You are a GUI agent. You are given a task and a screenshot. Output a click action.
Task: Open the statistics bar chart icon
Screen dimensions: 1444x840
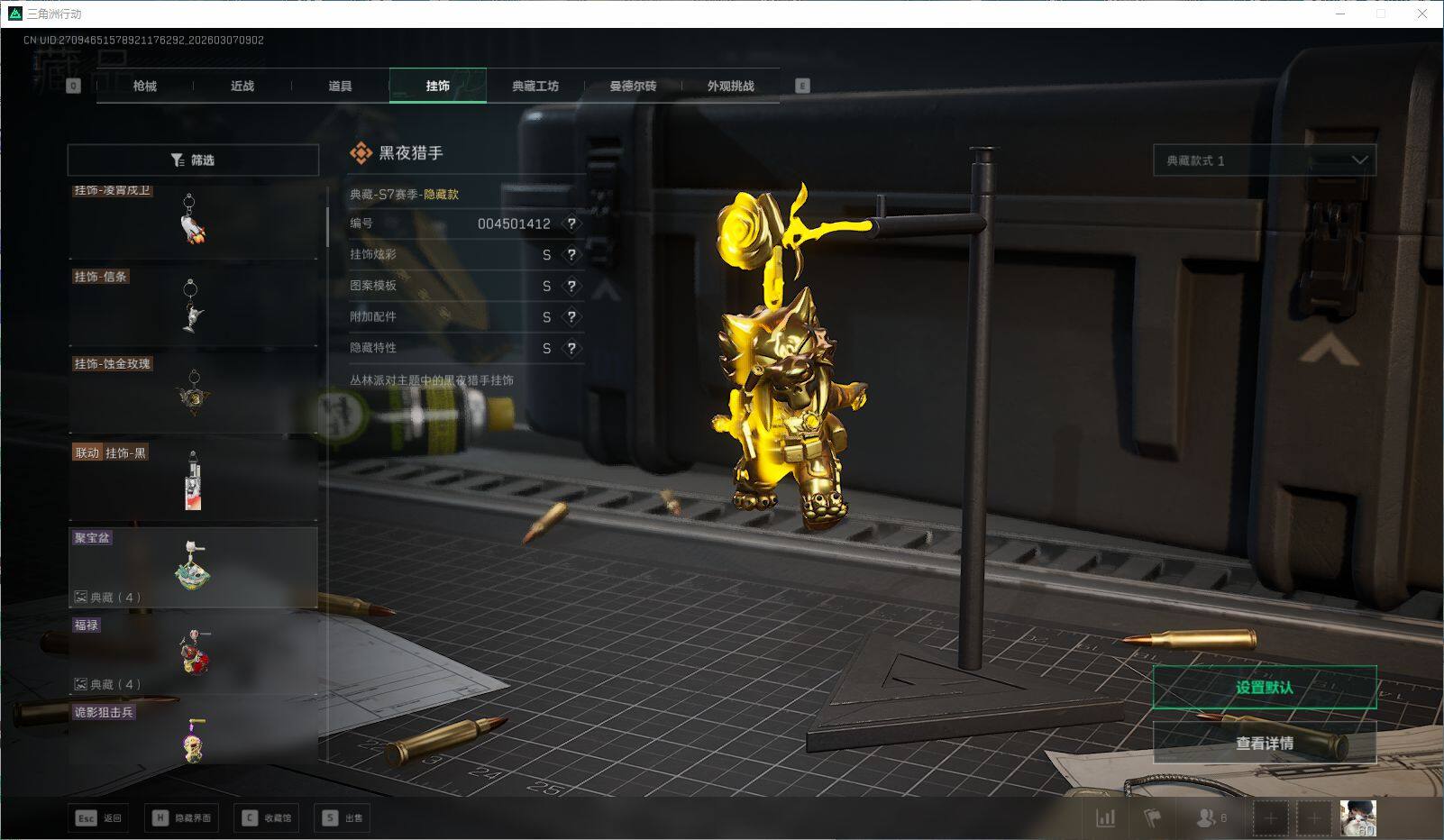pyautogui.click(x=1105, y=818)
